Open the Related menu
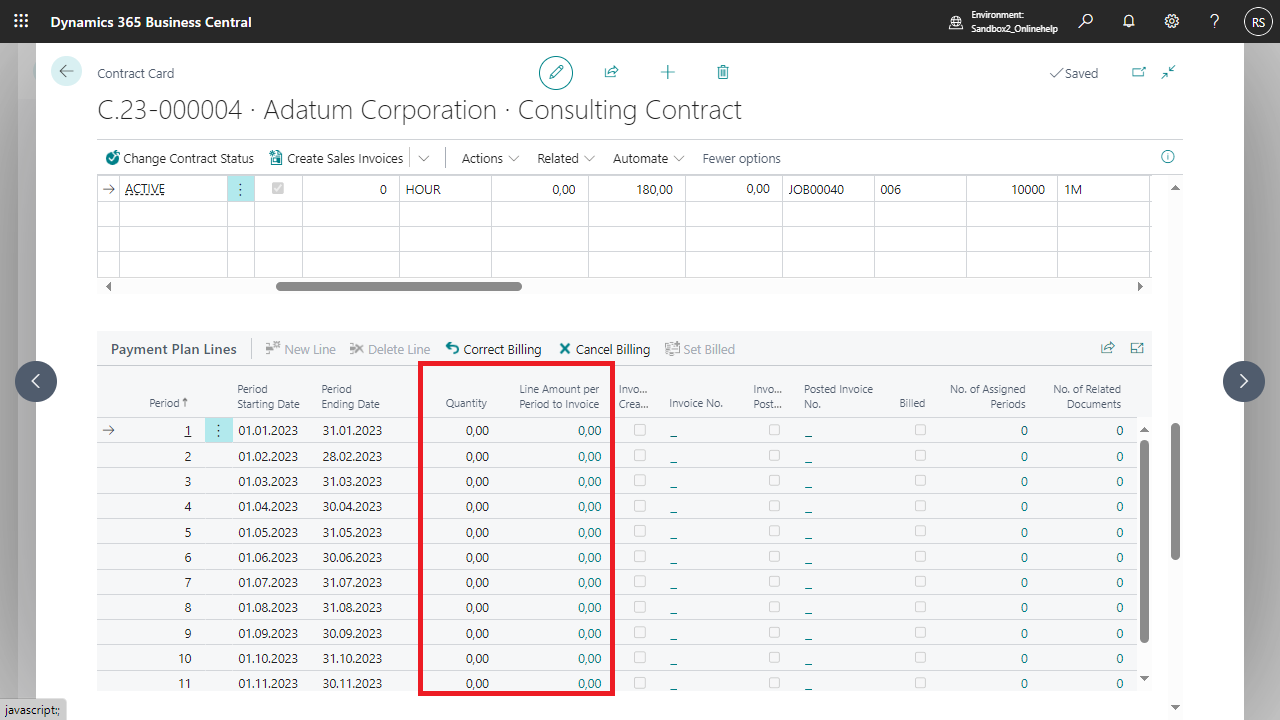The height and width of the screenshot is (720, 1280). pos(566,158)
